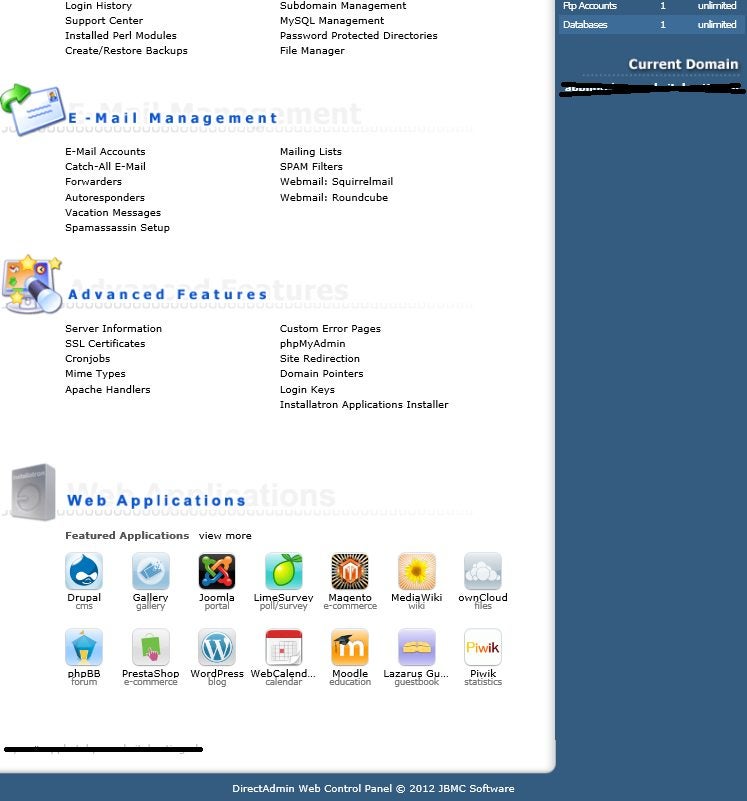Click the Advanced Features monitor icon
This screenshot has height=801, width=747.
coord(32,284)
